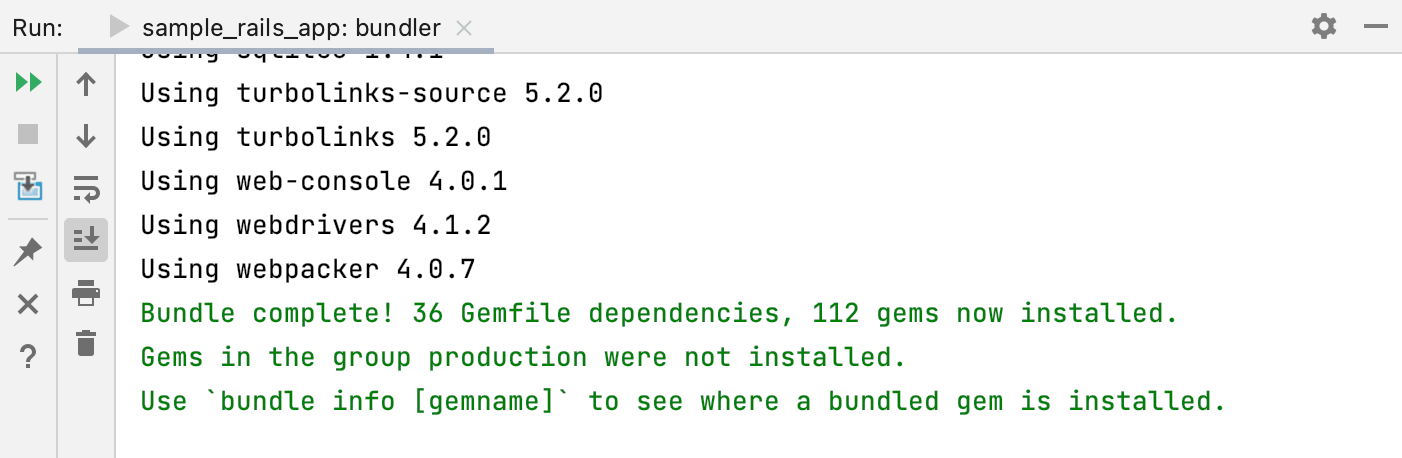Image resolution: width=1402 pixels, height=458 pixels.
Task: Click the green Rerun button
Action: point(28,83)
